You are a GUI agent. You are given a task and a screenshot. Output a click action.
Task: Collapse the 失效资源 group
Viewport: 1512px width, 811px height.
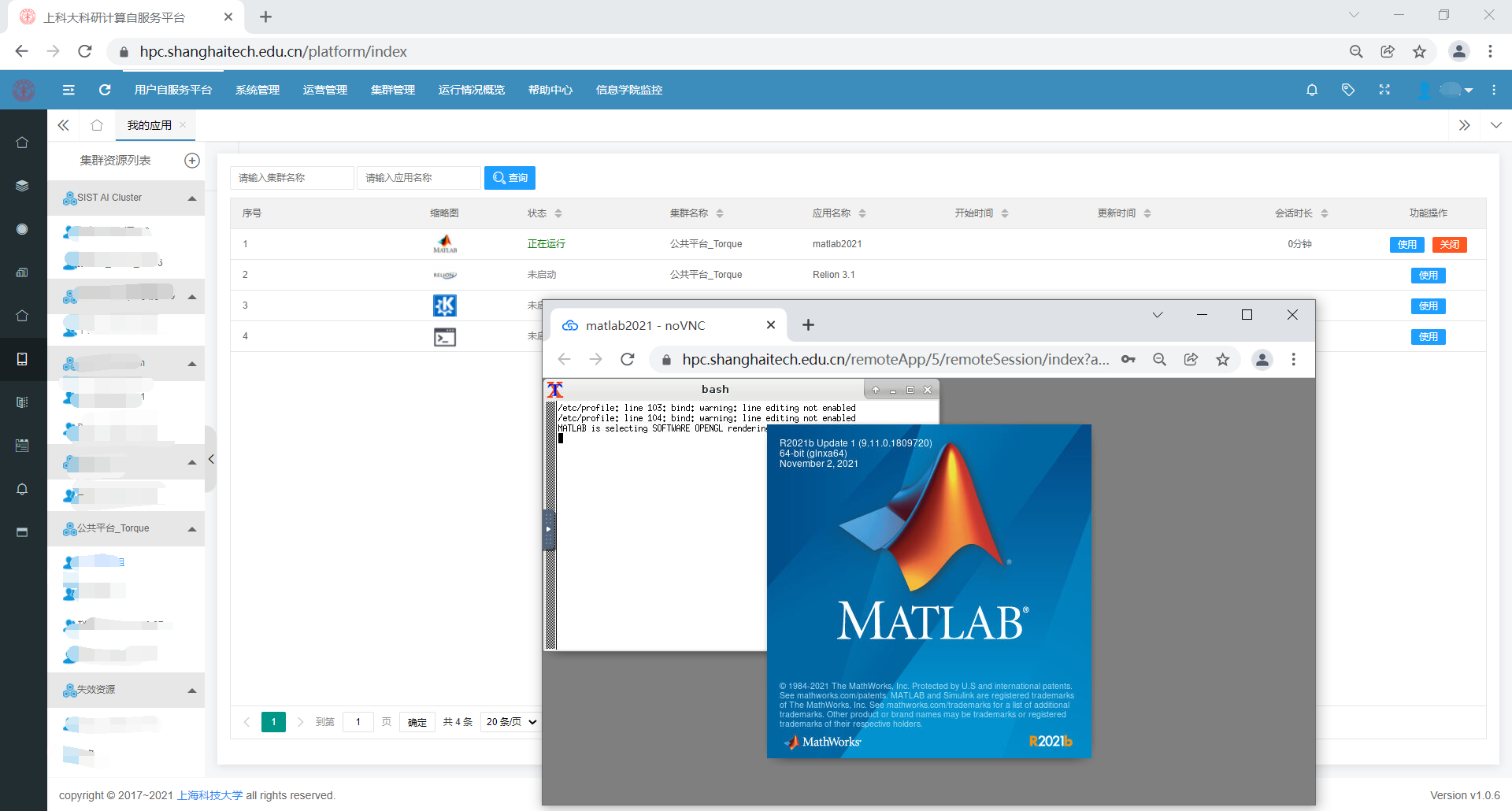click(x=191, y=691)
